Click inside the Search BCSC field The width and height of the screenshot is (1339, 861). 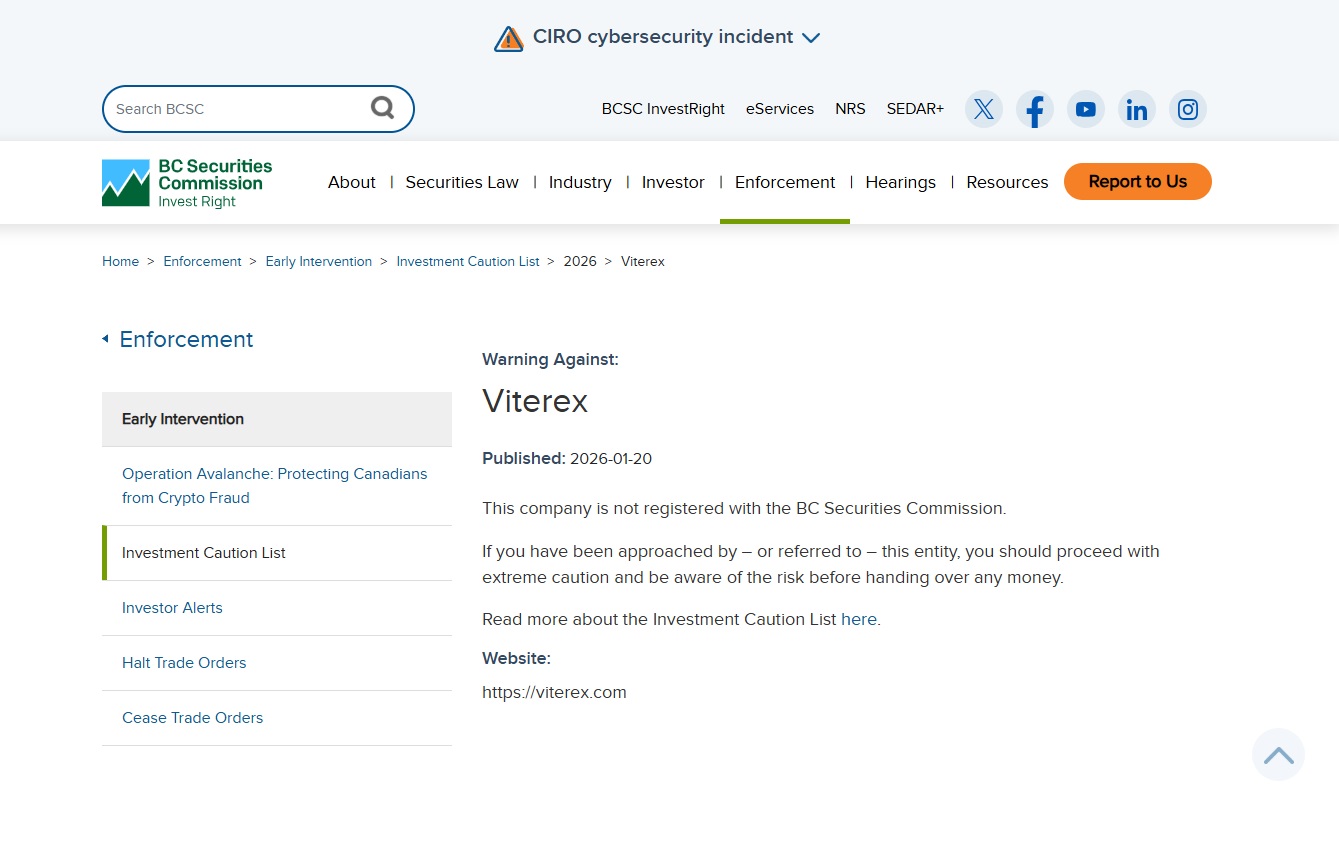(x=230, y=108)
